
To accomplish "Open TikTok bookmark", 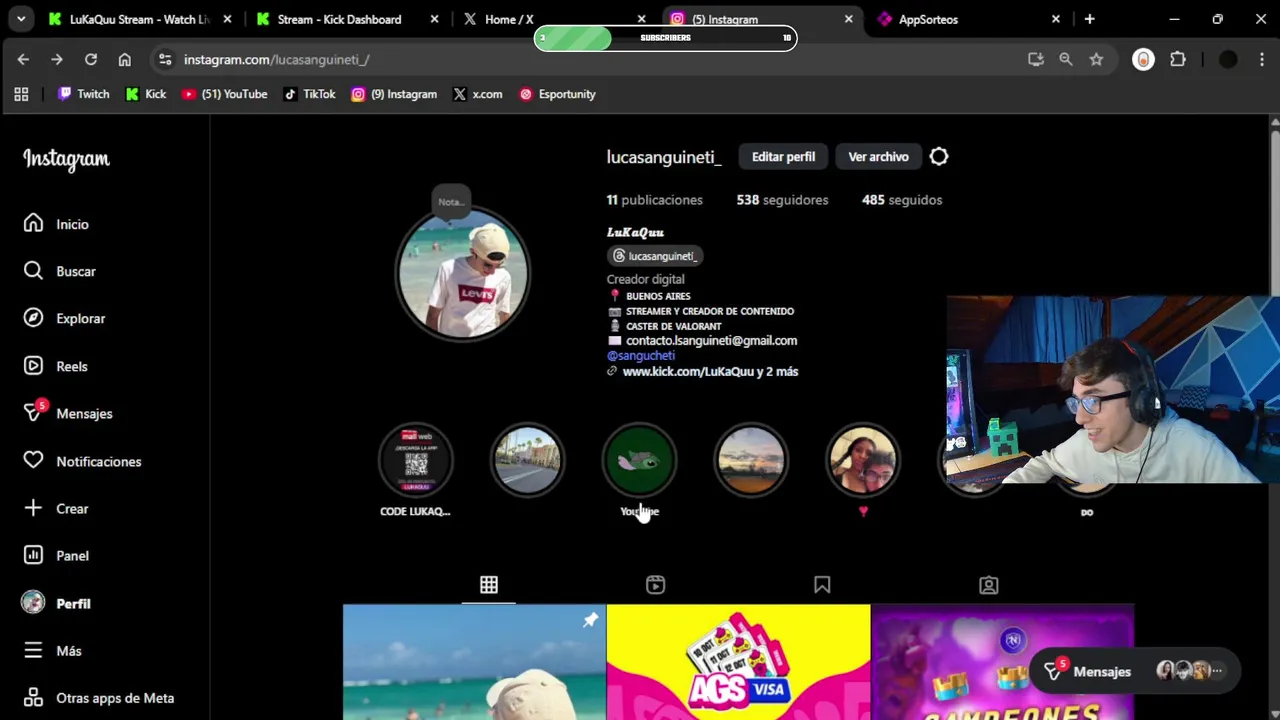I will 309,94.
